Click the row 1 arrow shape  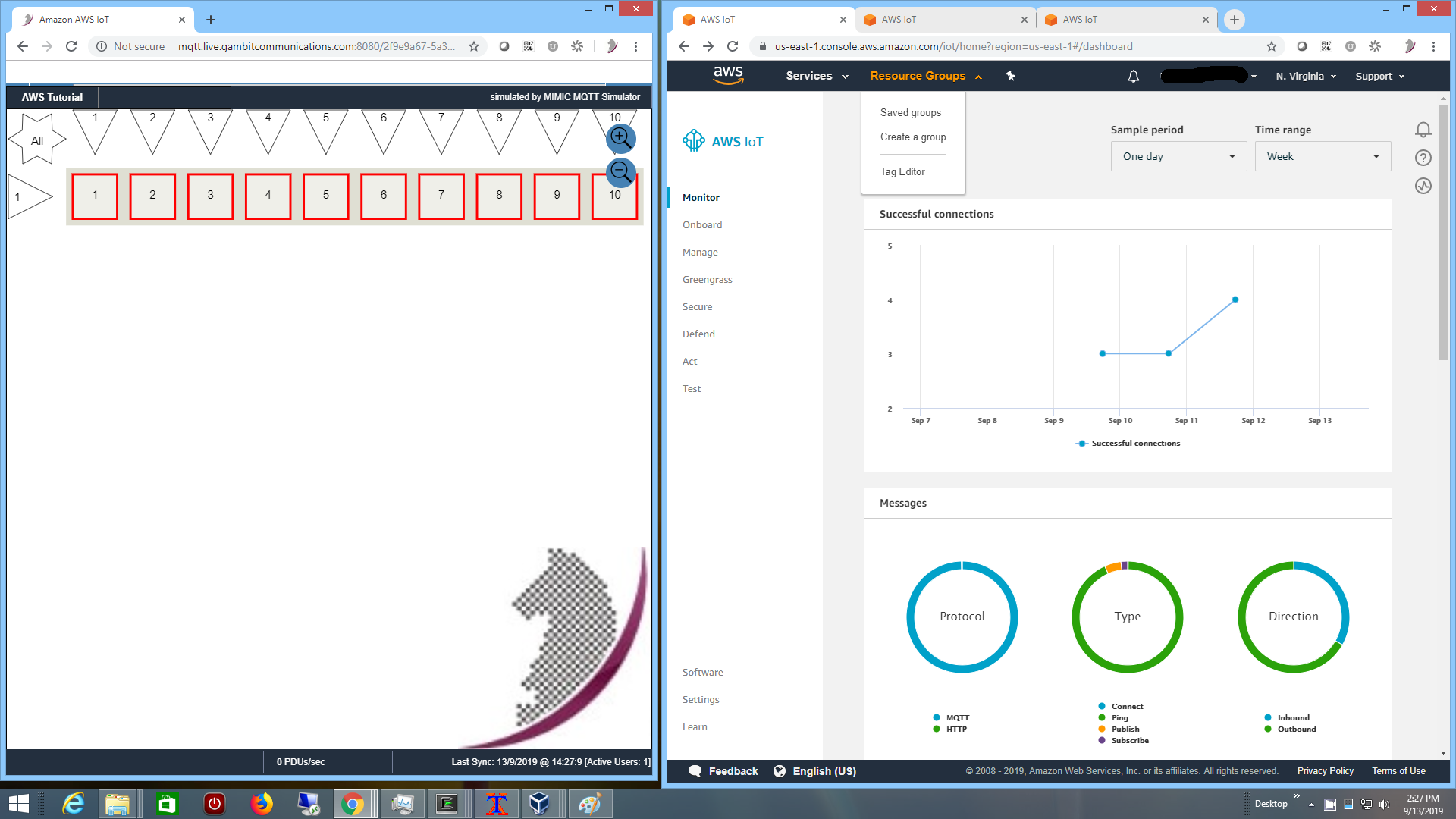pyautogui.click(x=29, y=196)
